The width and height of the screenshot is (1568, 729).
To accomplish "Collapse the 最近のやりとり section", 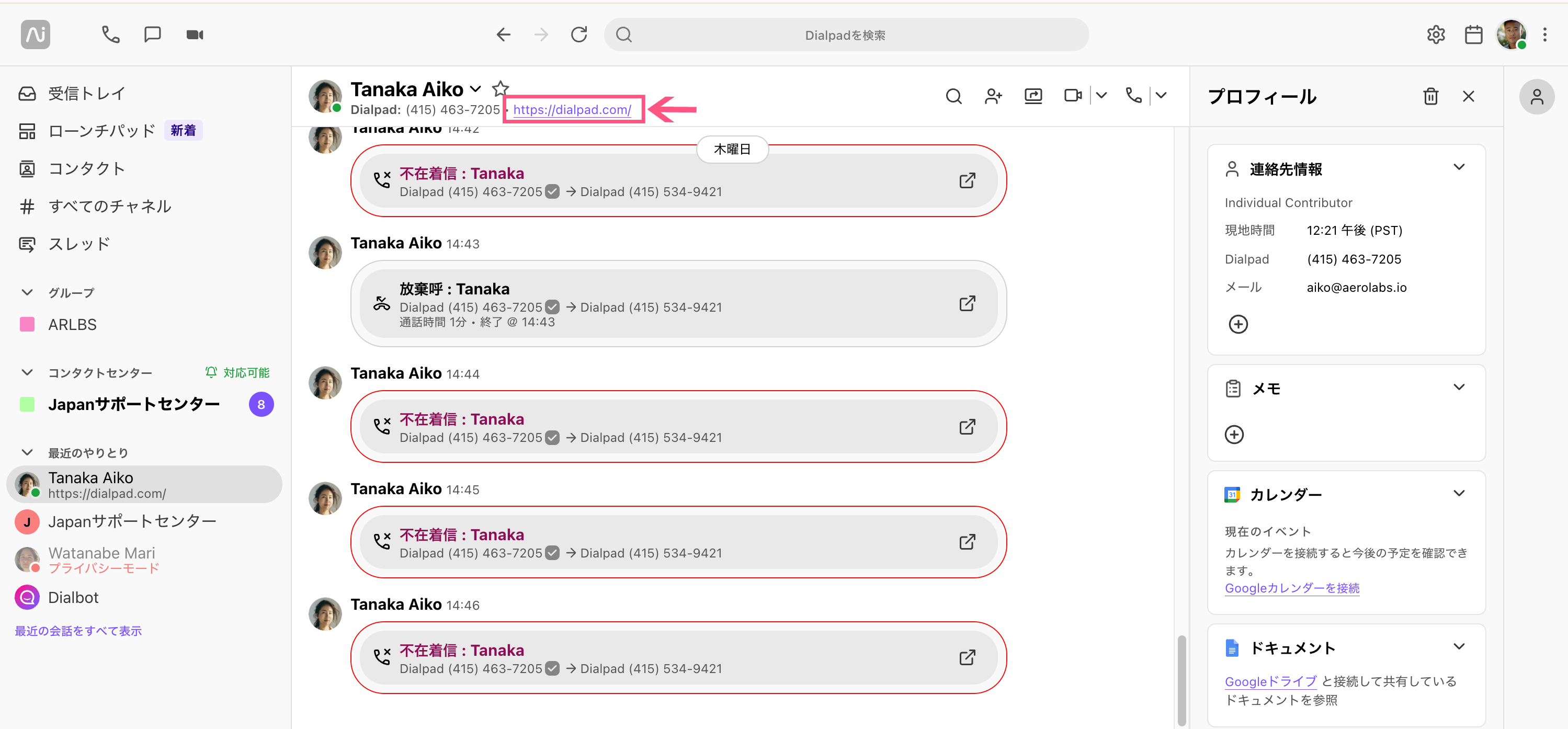I will coord(27,453).
